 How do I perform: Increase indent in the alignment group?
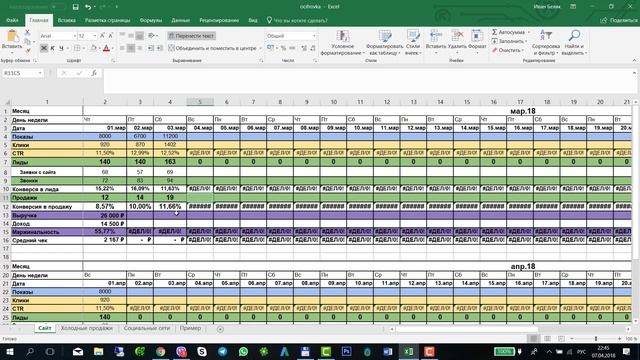point(160,48)
